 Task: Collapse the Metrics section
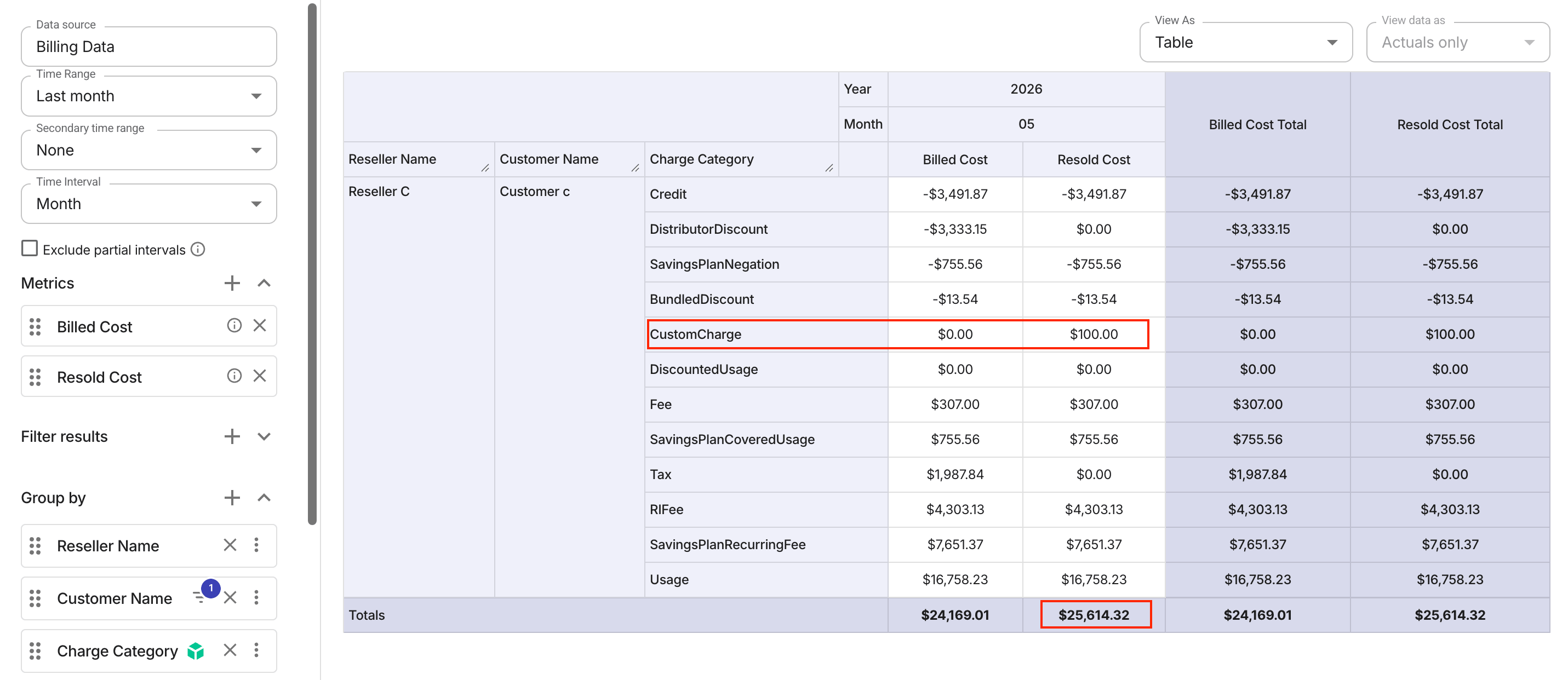click(264, 283)
